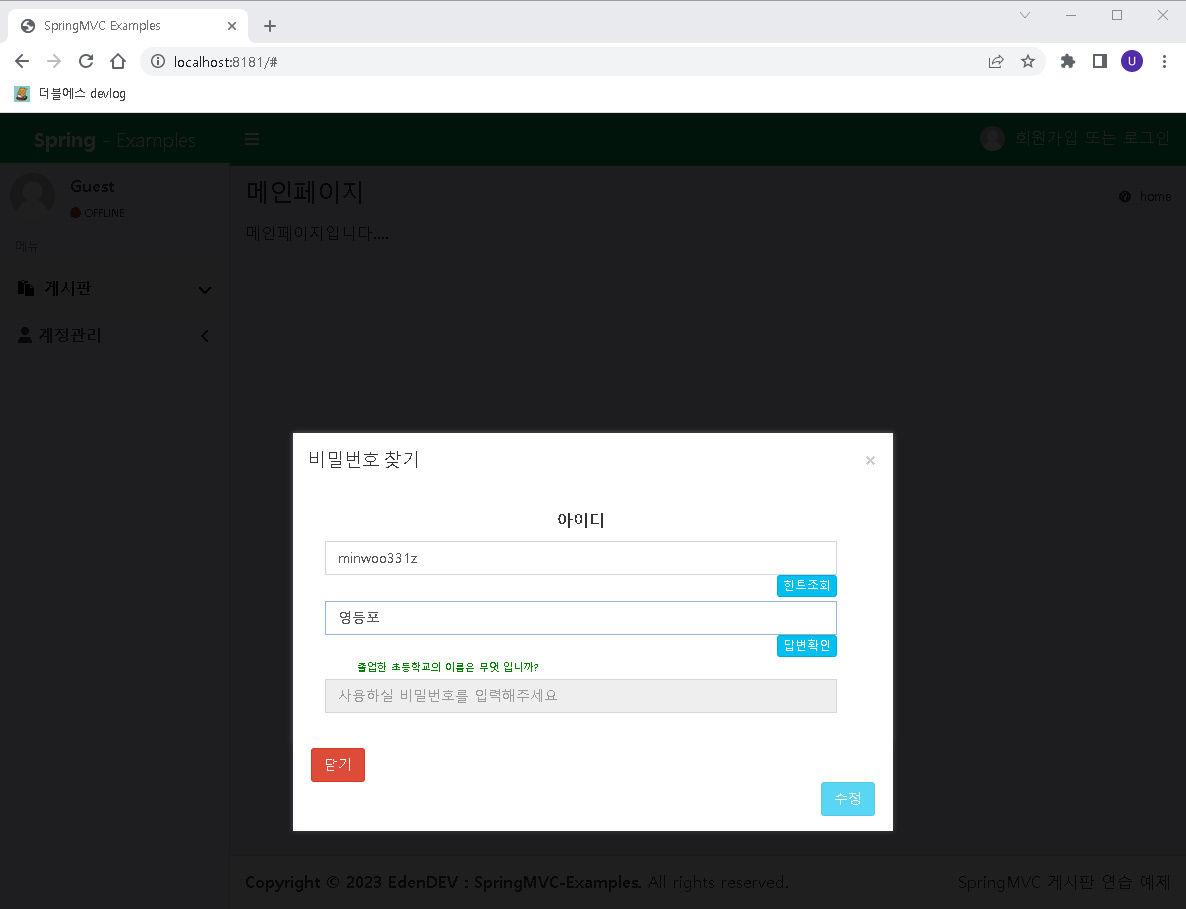Click the Guest name text in sidebar

tap(92, 187)
